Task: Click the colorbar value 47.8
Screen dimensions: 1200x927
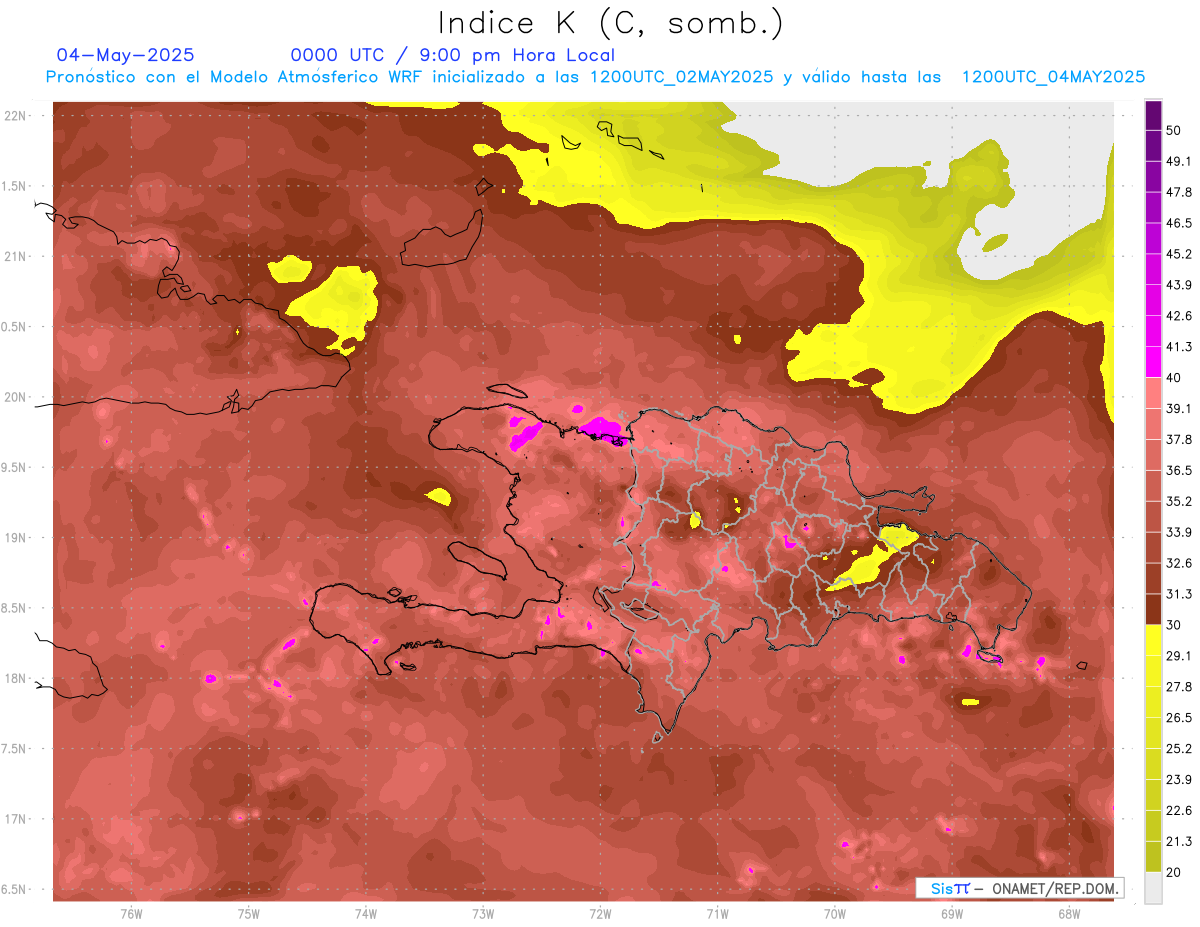Action: pos(1179,192)
